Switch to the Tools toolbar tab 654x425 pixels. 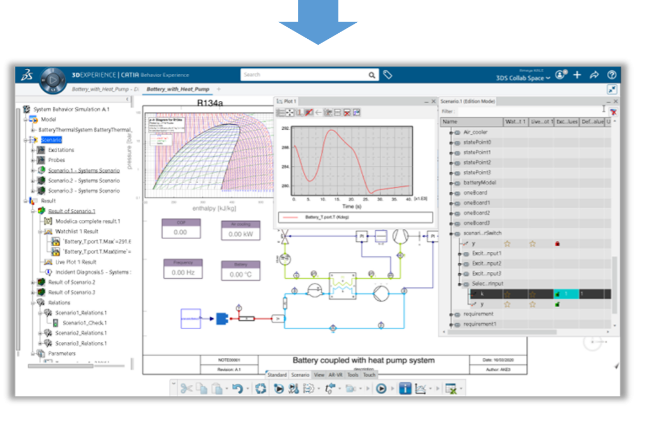pos(353,375)
